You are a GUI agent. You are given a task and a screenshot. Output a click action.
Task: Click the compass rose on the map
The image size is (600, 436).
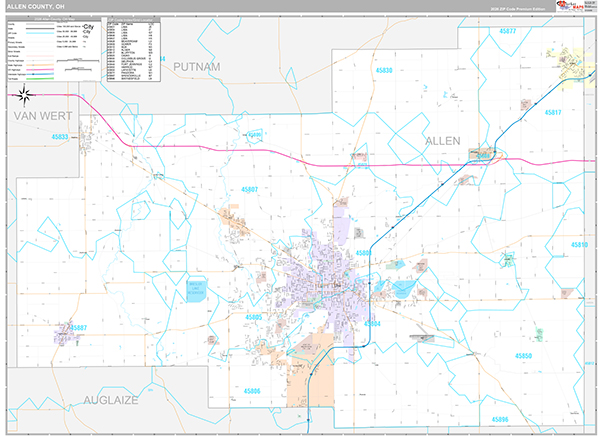click(x=24, y=95)
